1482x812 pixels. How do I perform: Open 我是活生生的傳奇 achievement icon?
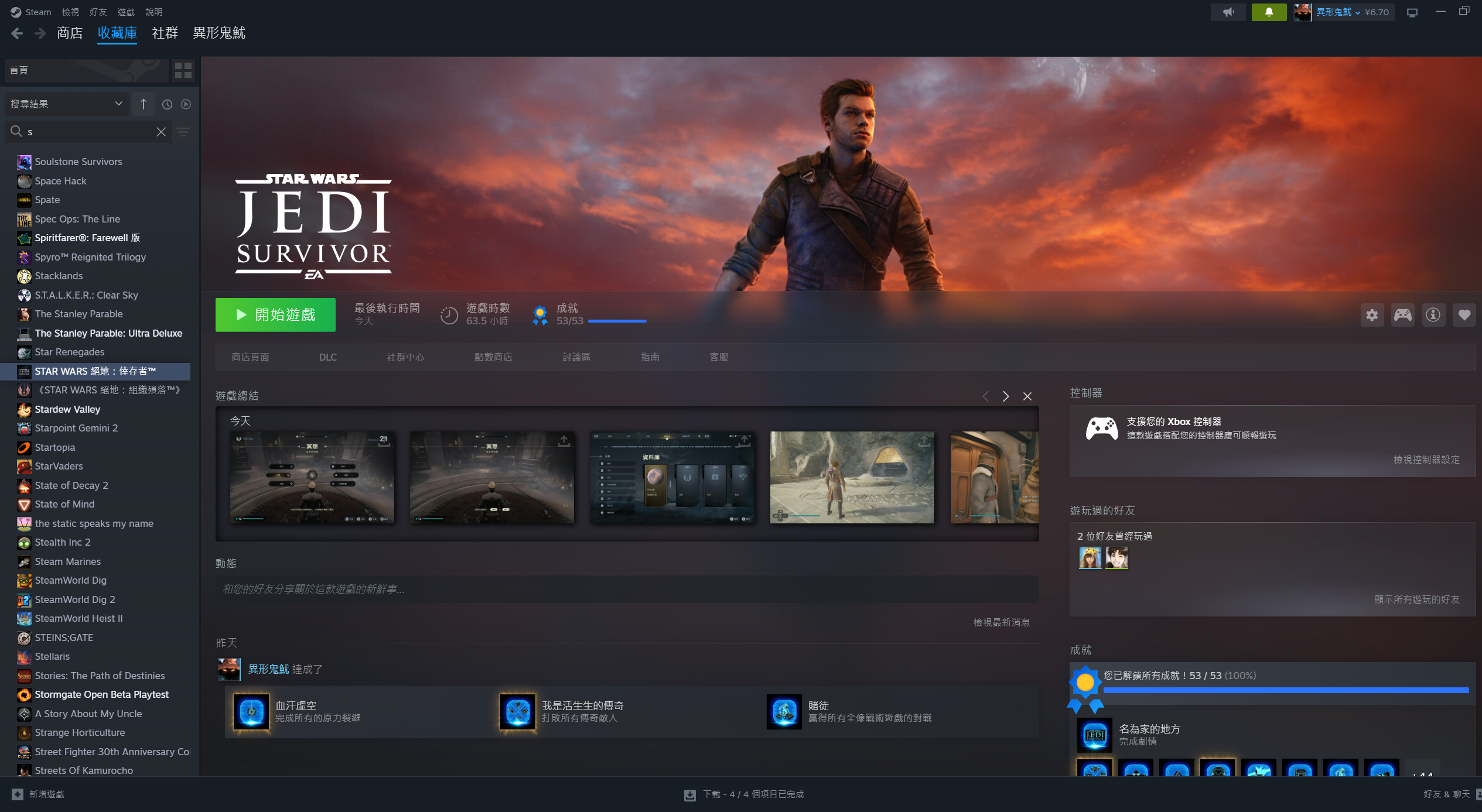(x=518, y=711)
